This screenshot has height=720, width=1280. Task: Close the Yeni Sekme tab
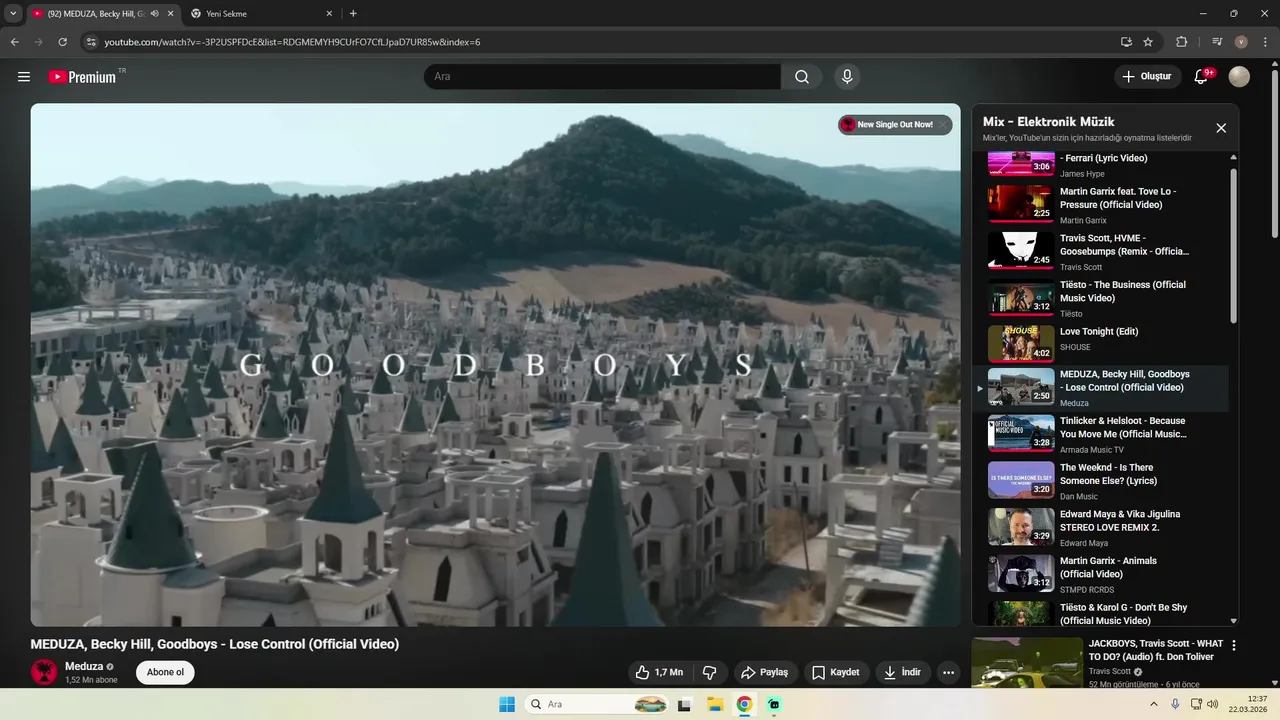click(x=329, y=14)
